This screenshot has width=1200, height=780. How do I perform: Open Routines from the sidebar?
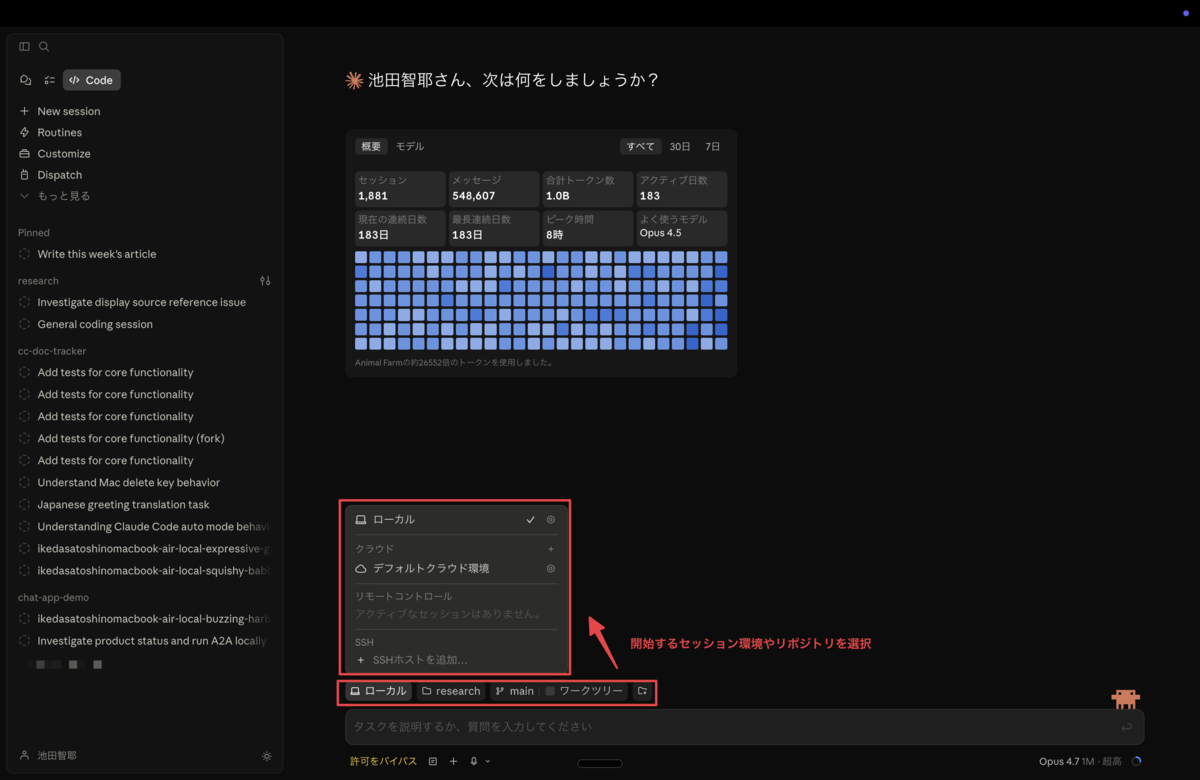[x=51, y=132]
